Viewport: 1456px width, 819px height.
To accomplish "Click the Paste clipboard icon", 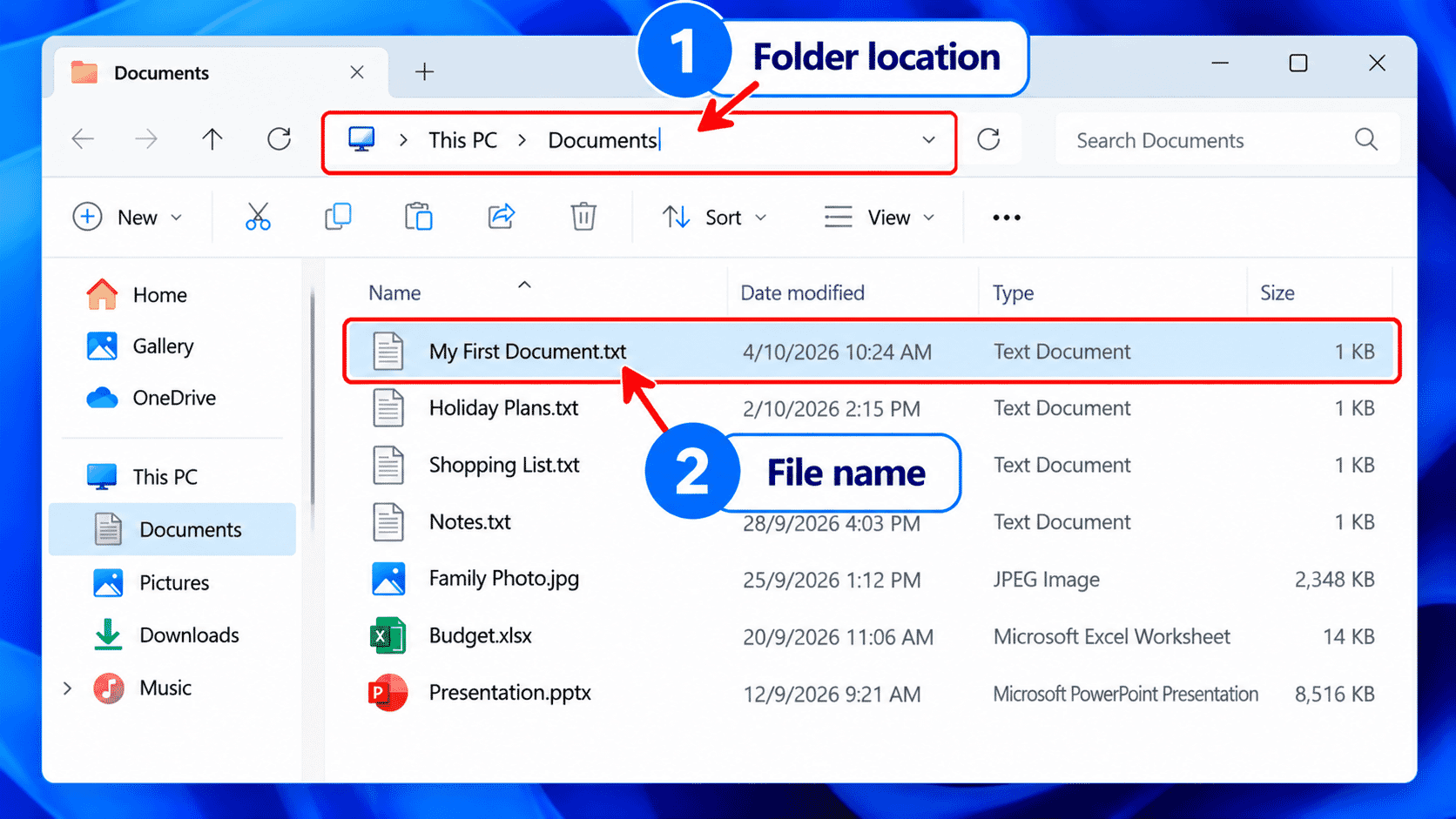I will (419, 217).
